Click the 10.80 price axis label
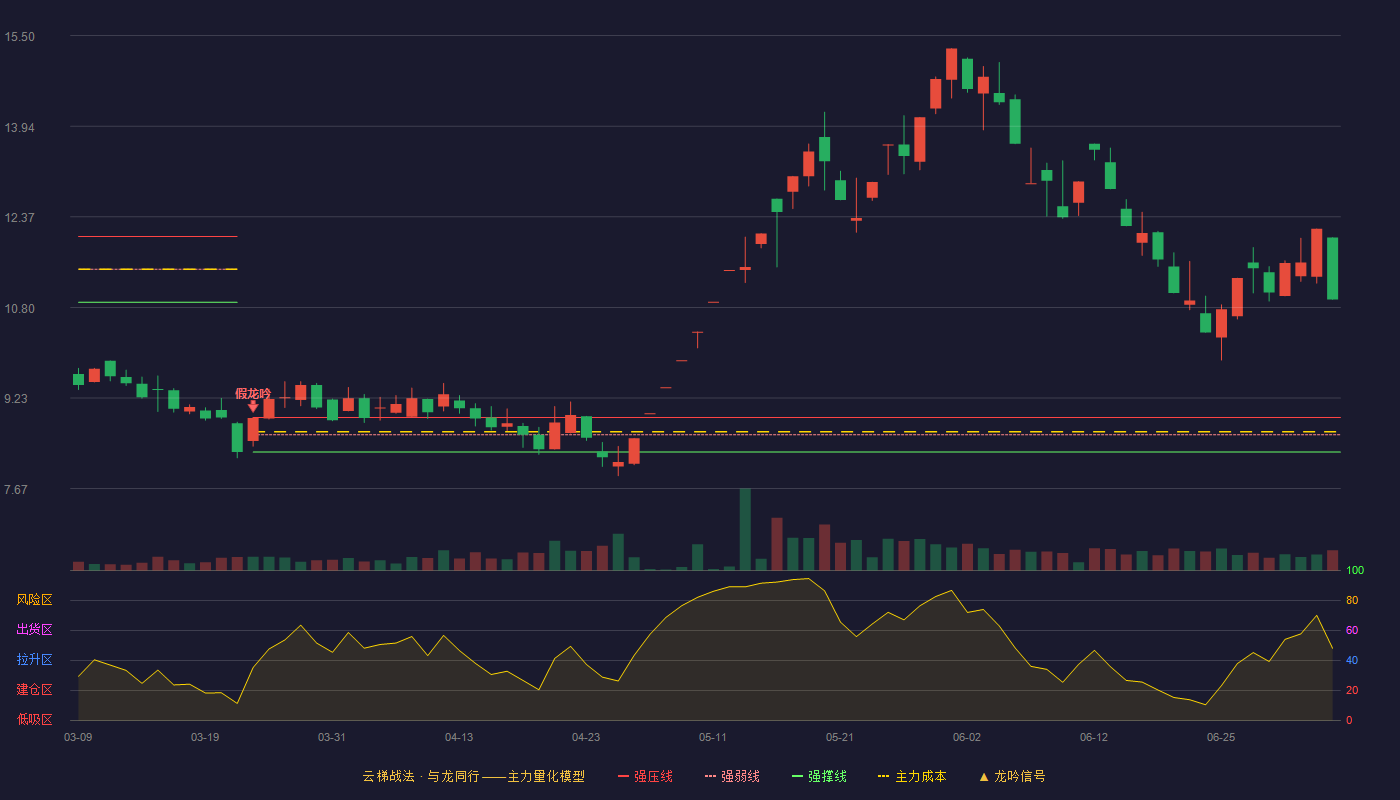 coord(19,308)
